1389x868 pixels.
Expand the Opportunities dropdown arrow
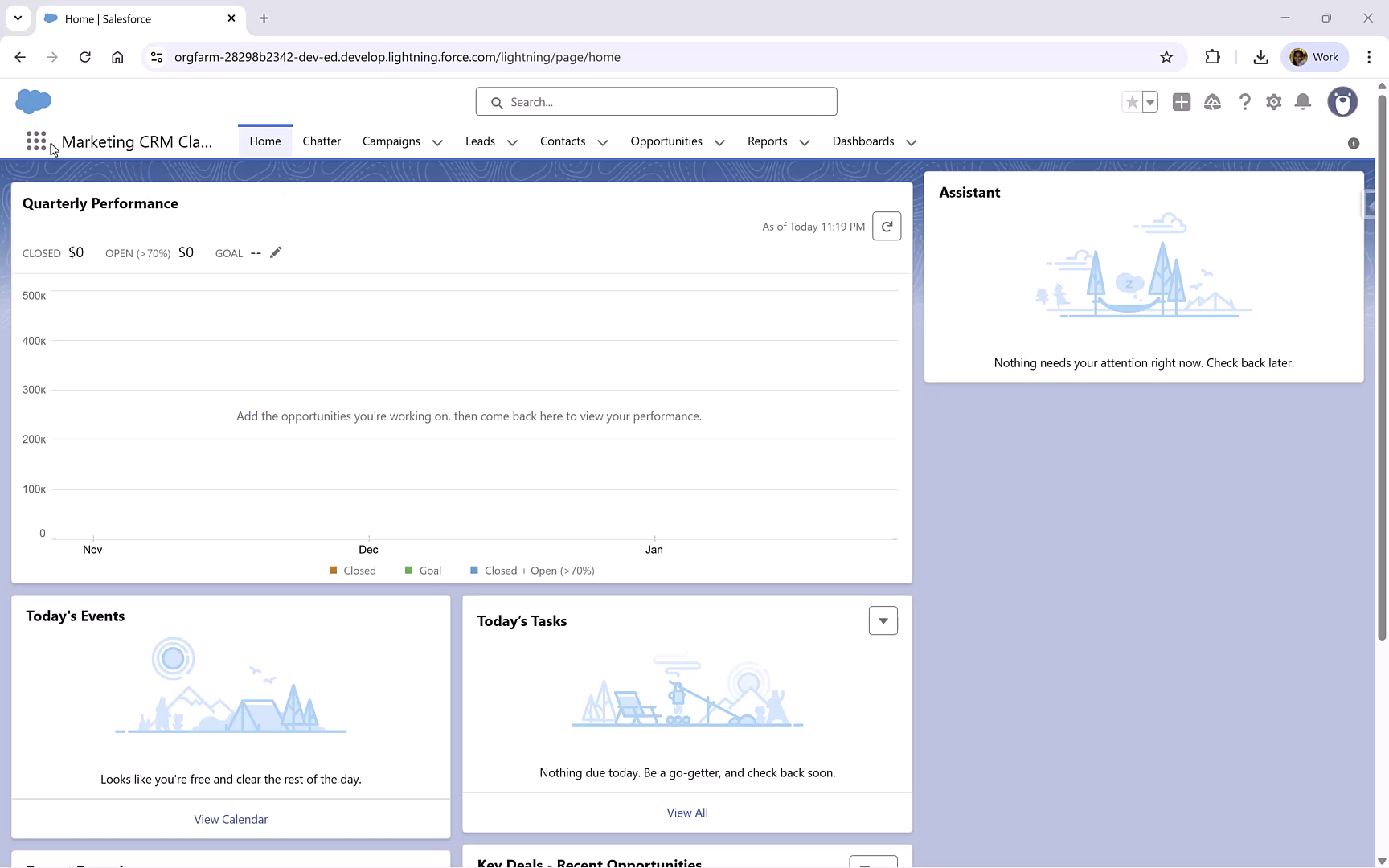pyautogui.click(x=719, y=142)
